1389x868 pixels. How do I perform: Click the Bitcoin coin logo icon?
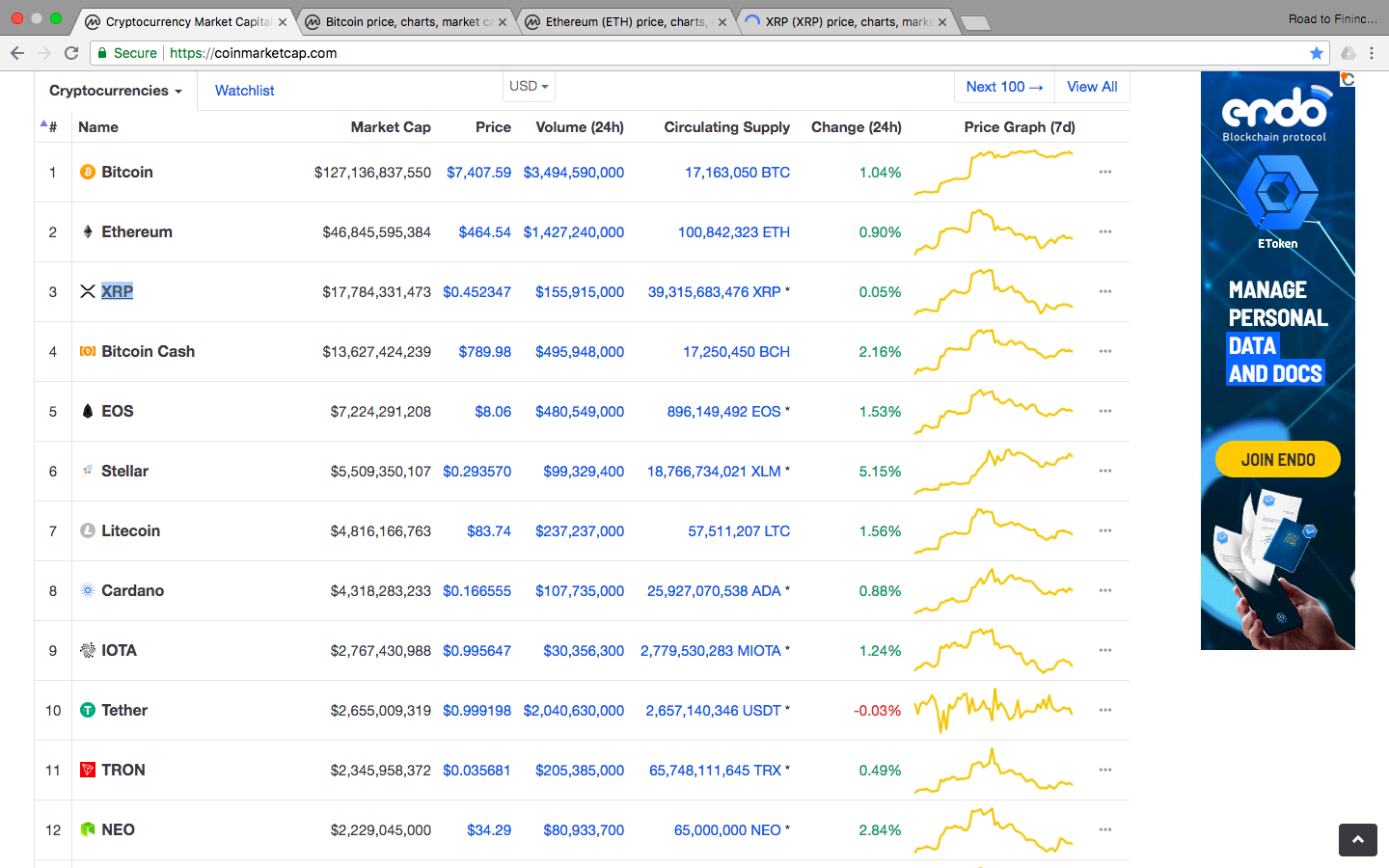[x=88, y=173]
